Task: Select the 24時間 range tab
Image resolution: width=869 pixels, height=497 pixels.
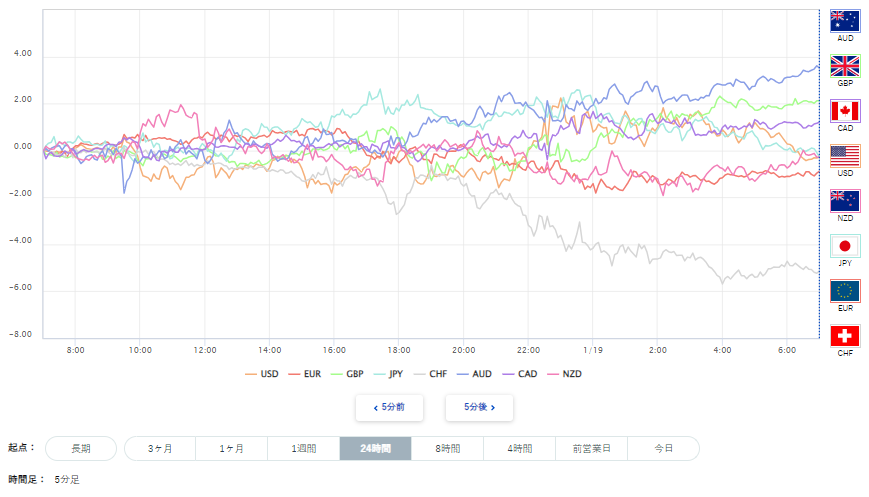Action: [x=375, y=448]
